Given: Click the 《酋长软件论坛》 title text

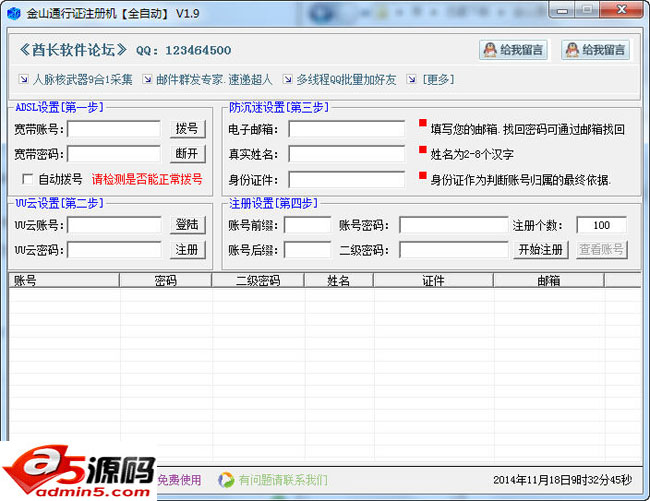Looking at the screenshot, I should pyautogui.click(x=73, y=50).
